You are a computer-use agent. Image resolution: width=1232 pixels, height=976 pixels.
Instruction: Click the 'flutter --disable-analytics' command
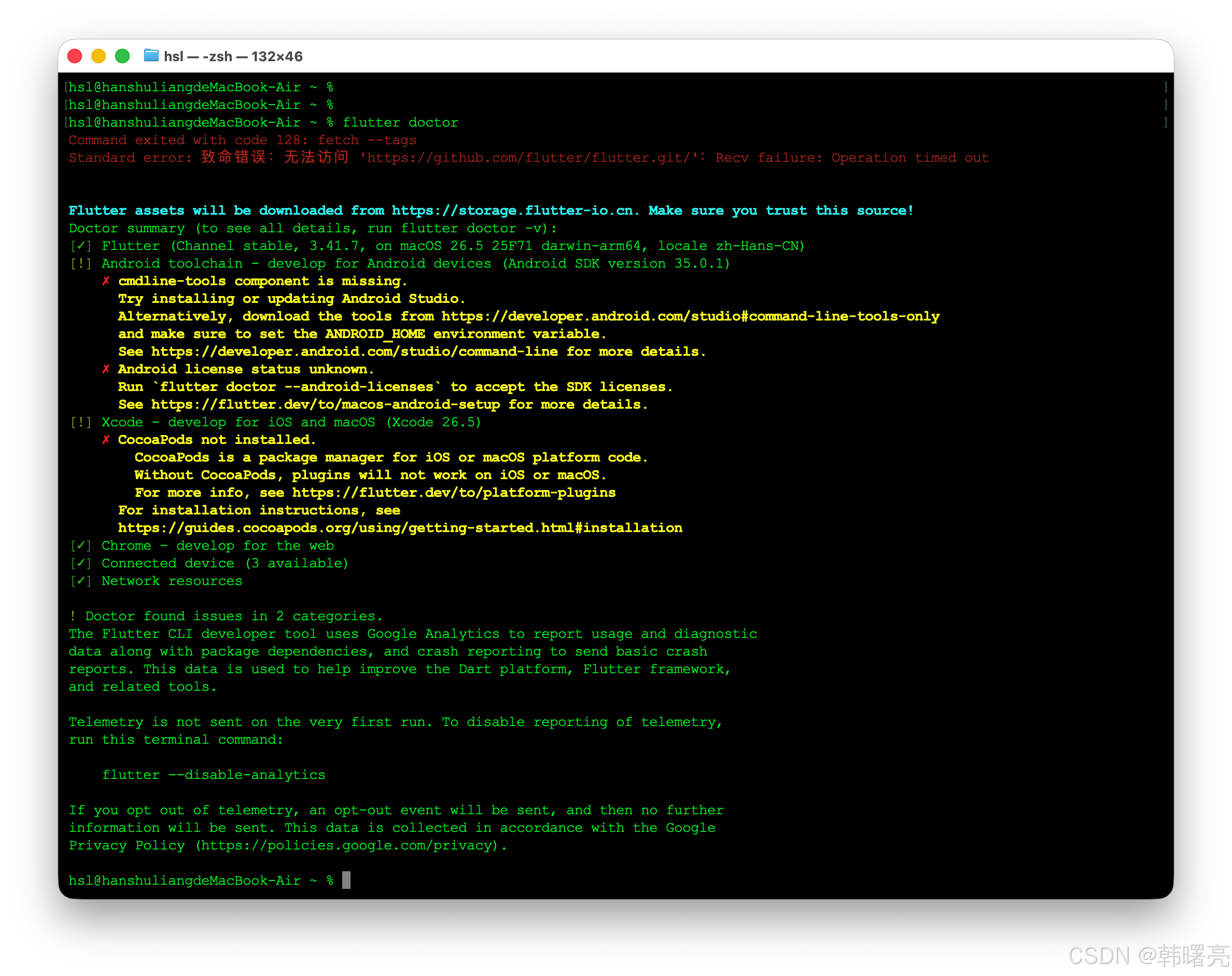214,775
